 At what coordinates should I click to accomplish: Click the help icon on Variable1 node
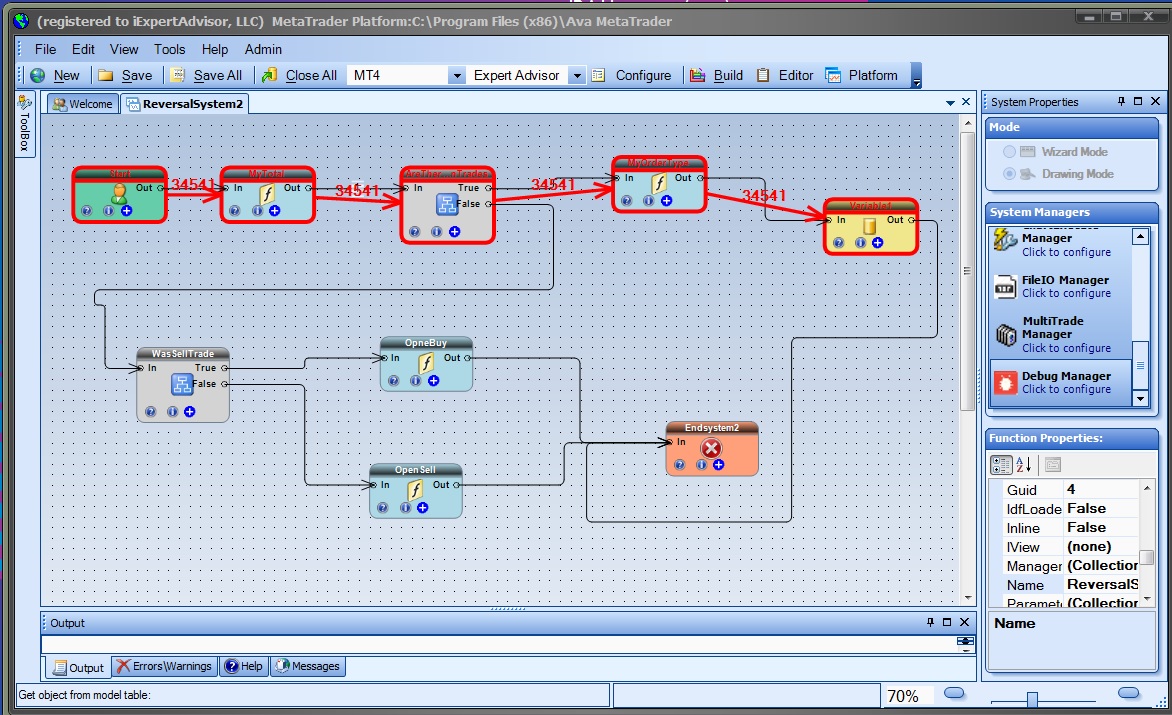click(x=839, y=243)
